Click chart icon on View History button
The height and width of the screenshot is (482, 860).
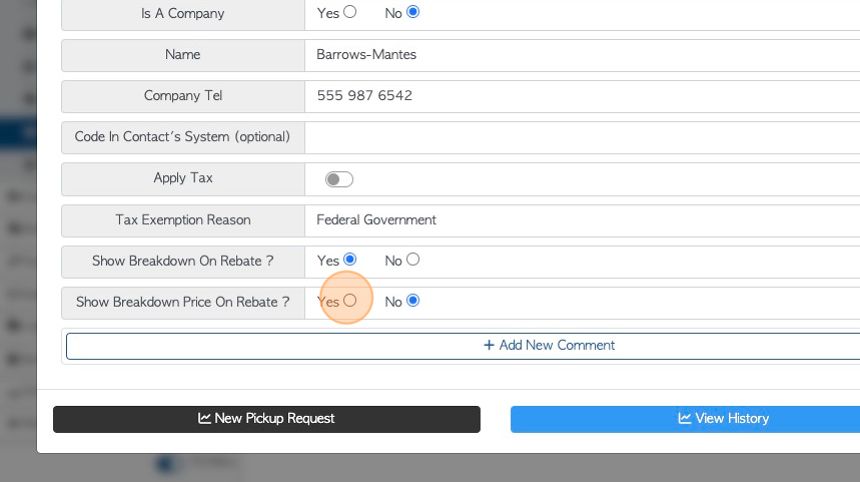[x=684, y=418]
